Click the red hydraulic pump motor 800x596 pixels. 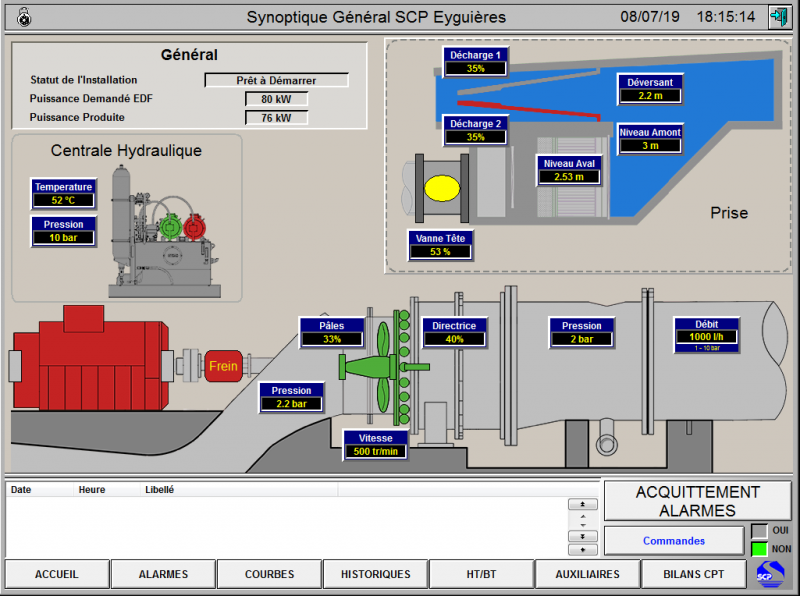(194, 228)
